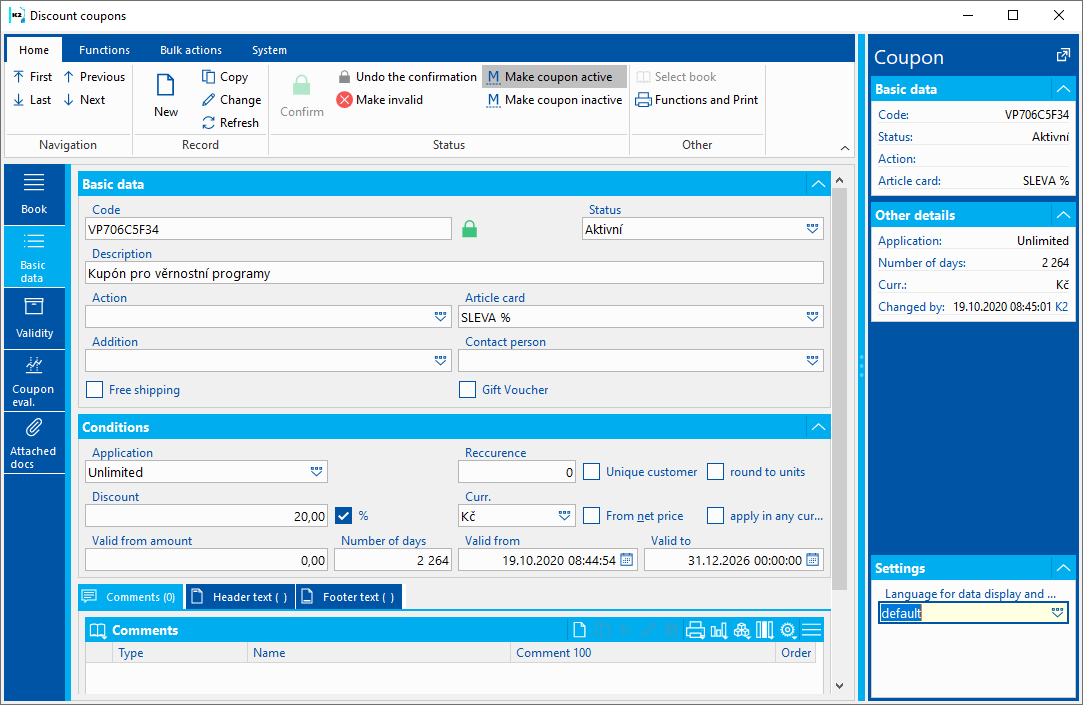Click the Copy record icon
Image resolution: width=1083 pixels, height=705 pixels.
click(x=209, y=77)
